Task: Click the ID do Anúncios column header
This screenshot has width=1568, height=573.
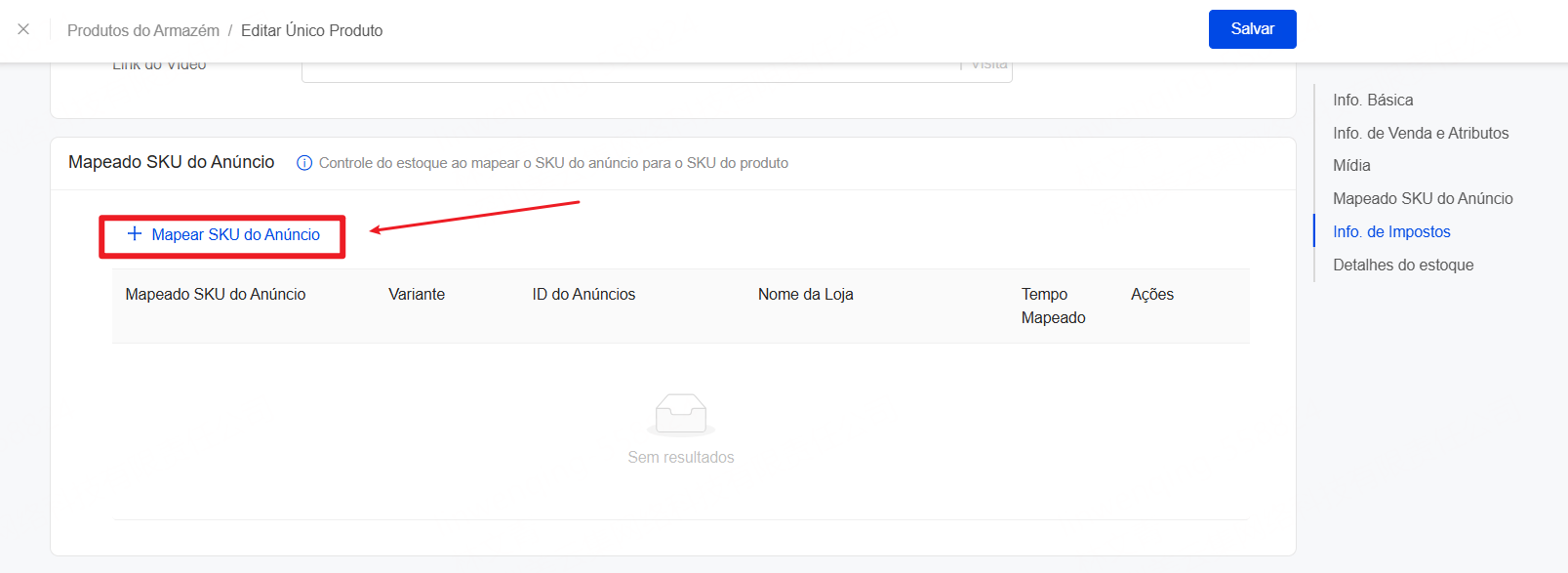Action: pyautogui.click(x=583, y=294)
